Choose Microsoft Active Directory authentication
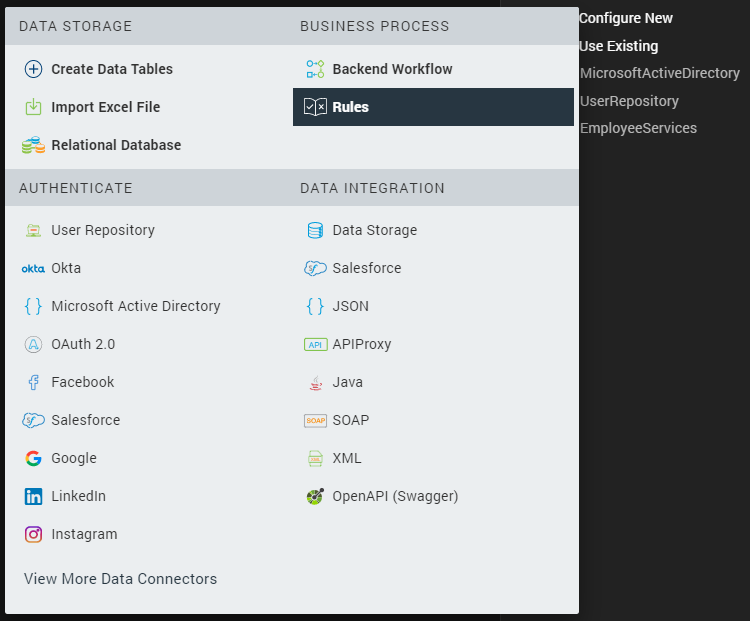Screen dimensions: 750x621 (x=135, y=306)
